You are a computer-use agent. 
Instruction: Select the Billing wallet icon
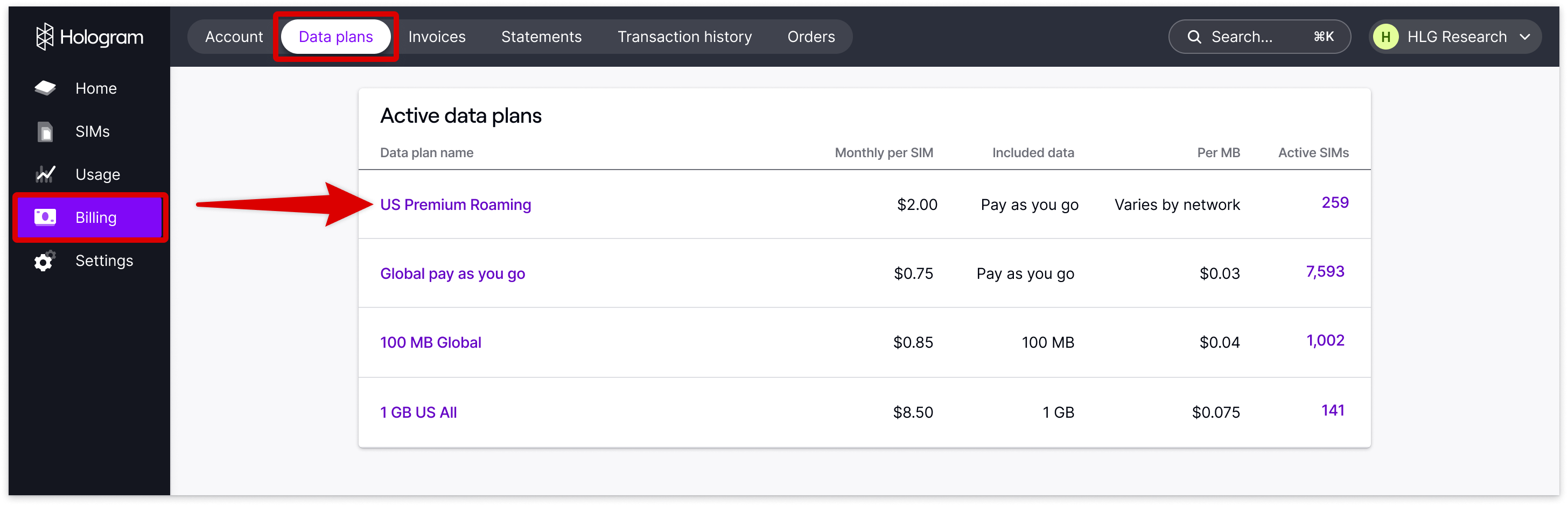(46, 217)
